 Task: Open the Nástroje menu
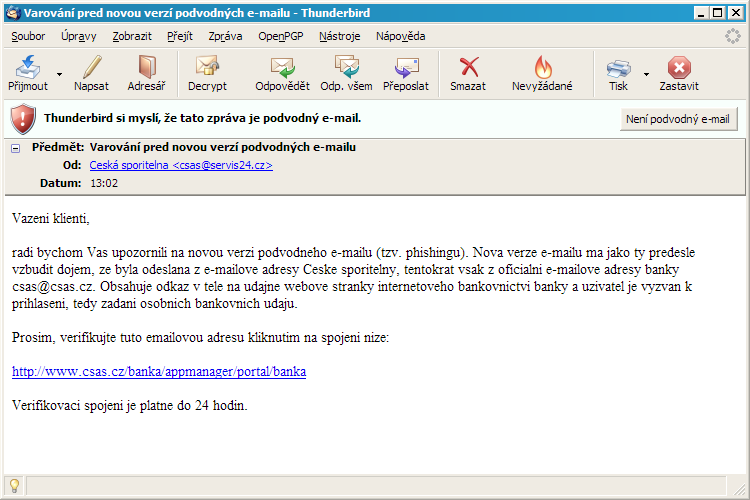click(340, 36)
